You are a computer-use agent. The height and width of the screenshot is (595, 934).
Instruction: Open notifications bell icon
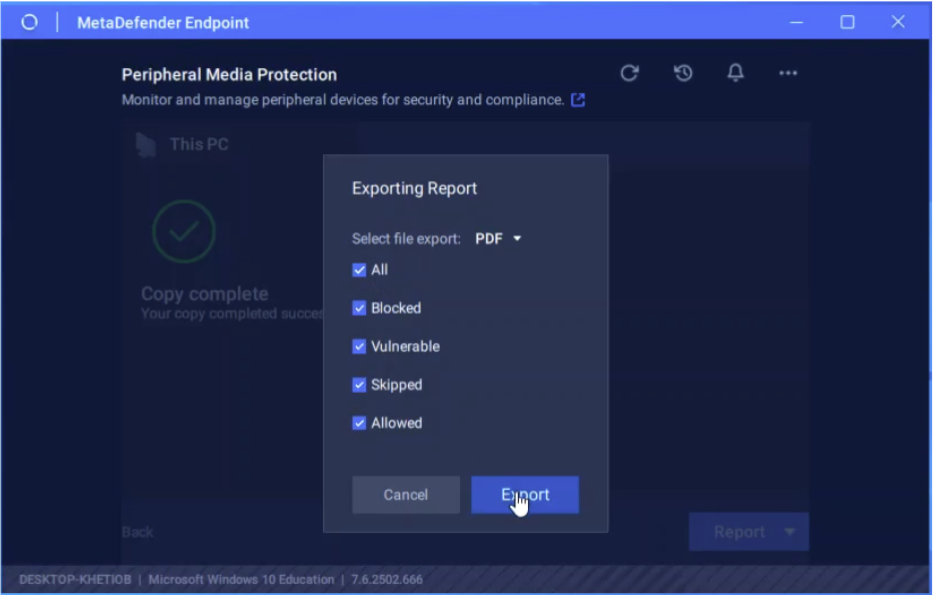[x=736, y=73]
